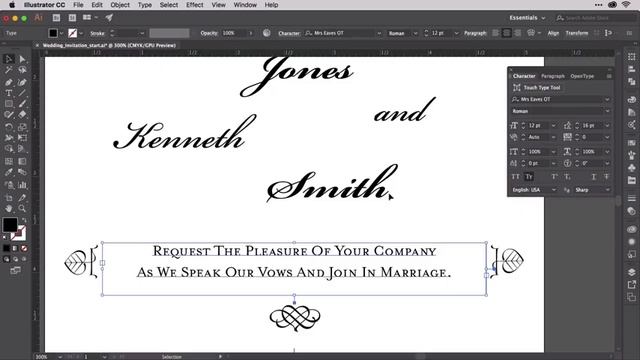
Task: Select the Type tool in toolbar
Action: (9, 93)
